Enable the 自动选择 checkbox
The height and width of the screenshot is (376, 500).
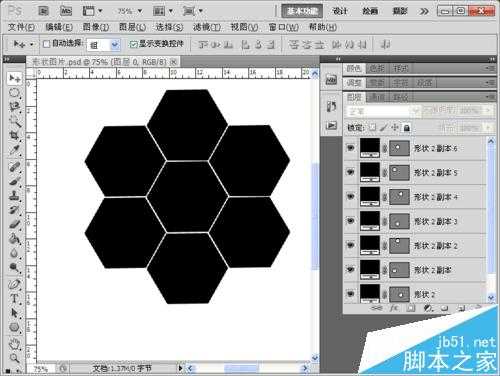pos(46,44)
